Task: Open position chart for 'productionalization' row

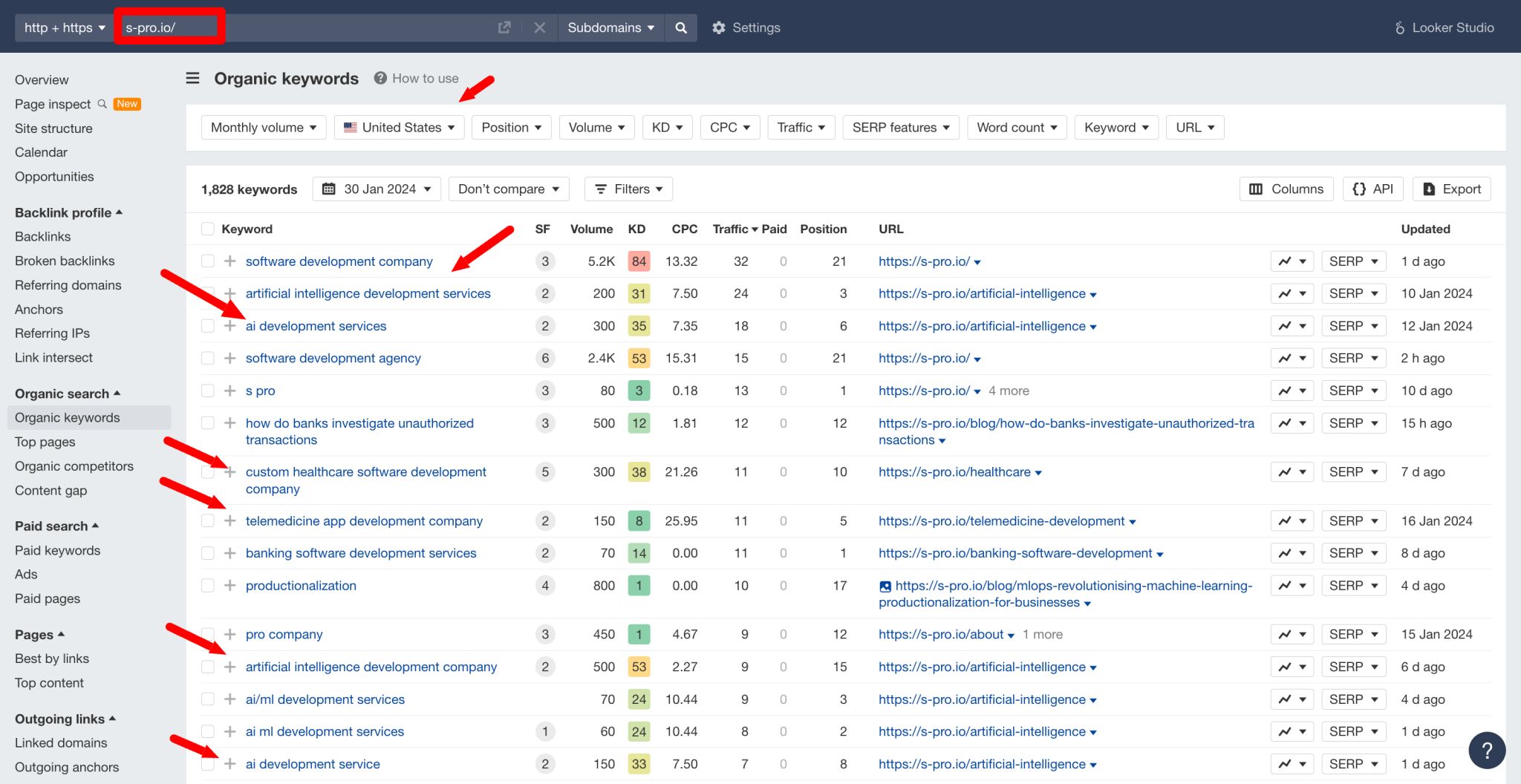Action: [x=1292, y=586]
